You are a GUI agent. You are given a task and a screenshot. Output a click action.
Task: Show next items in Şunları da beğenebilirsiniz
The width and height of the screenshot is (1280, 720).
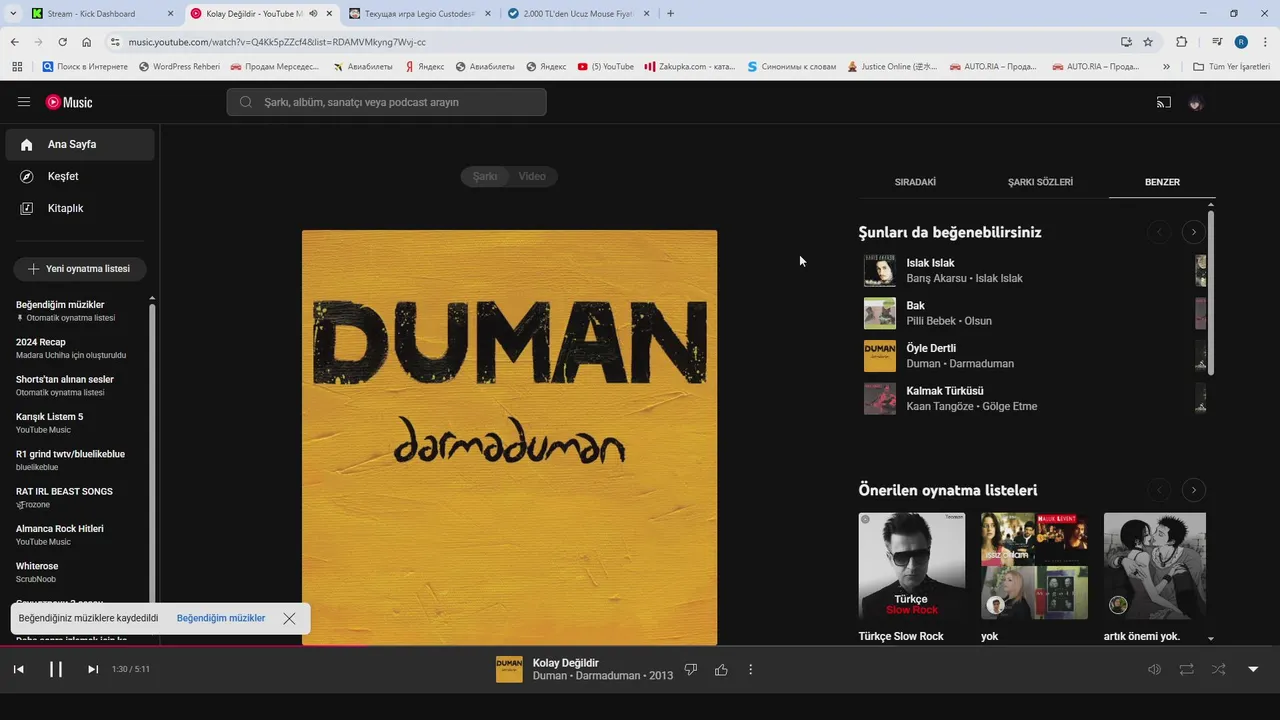1193,232
